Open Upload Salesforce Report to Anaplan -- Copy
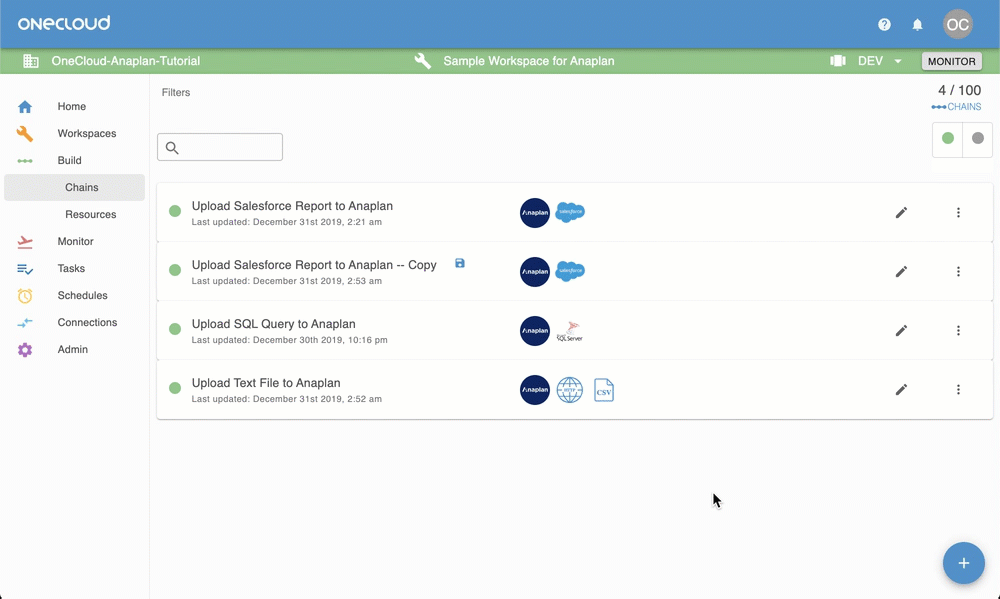Image resolution: width=1000 pixels, height=599 pixels. point(314,265)
